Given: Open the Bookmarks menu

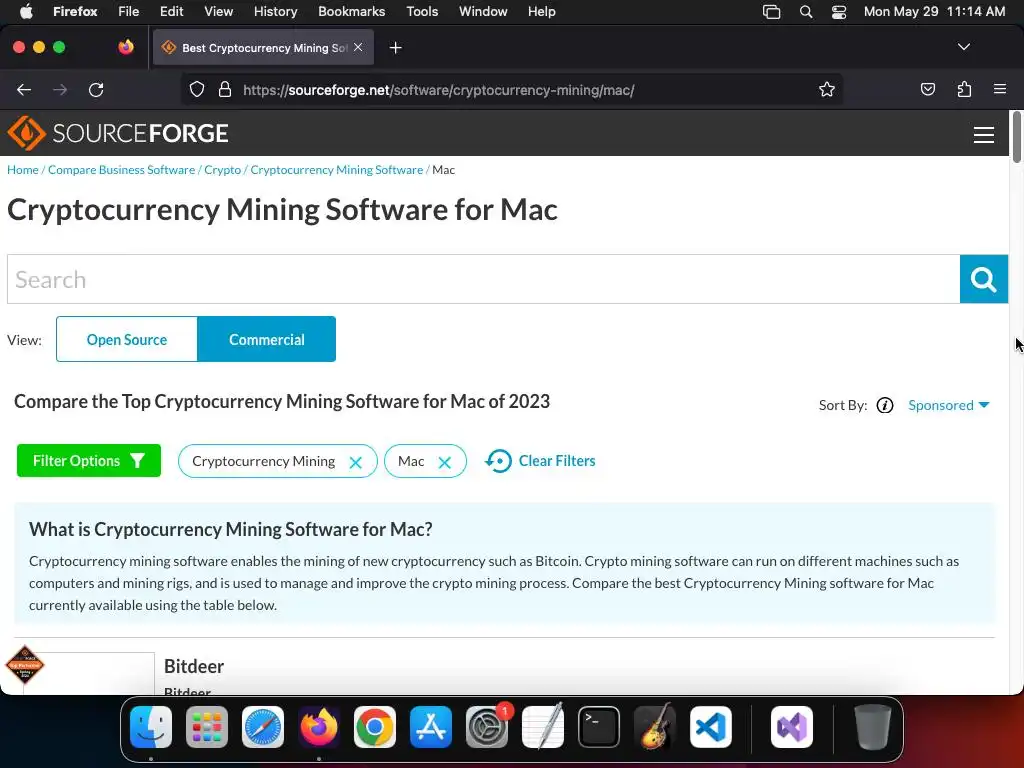Looking at the screenshot, I should point(351,11).
